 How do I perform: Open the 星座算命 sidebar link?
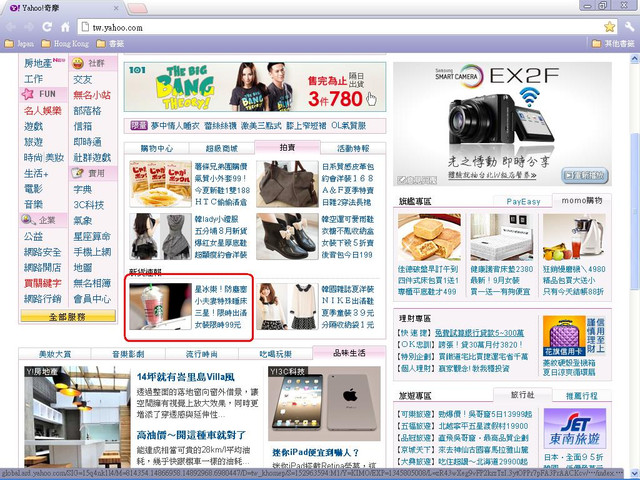tap(92, 236)
